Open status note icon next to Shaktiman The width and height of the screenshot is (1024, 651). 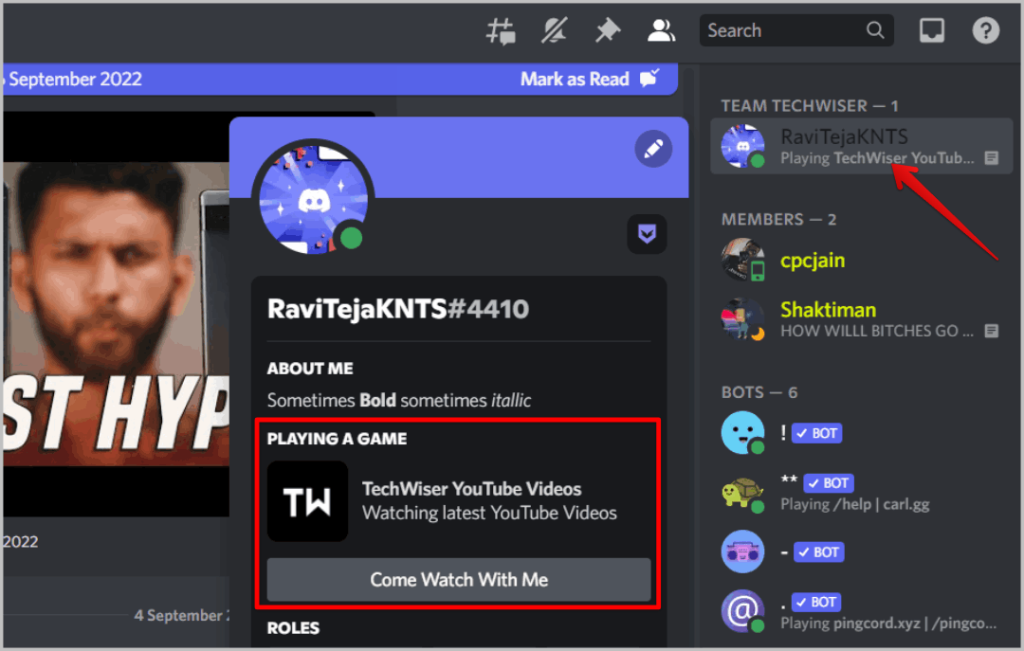point(991,331)
